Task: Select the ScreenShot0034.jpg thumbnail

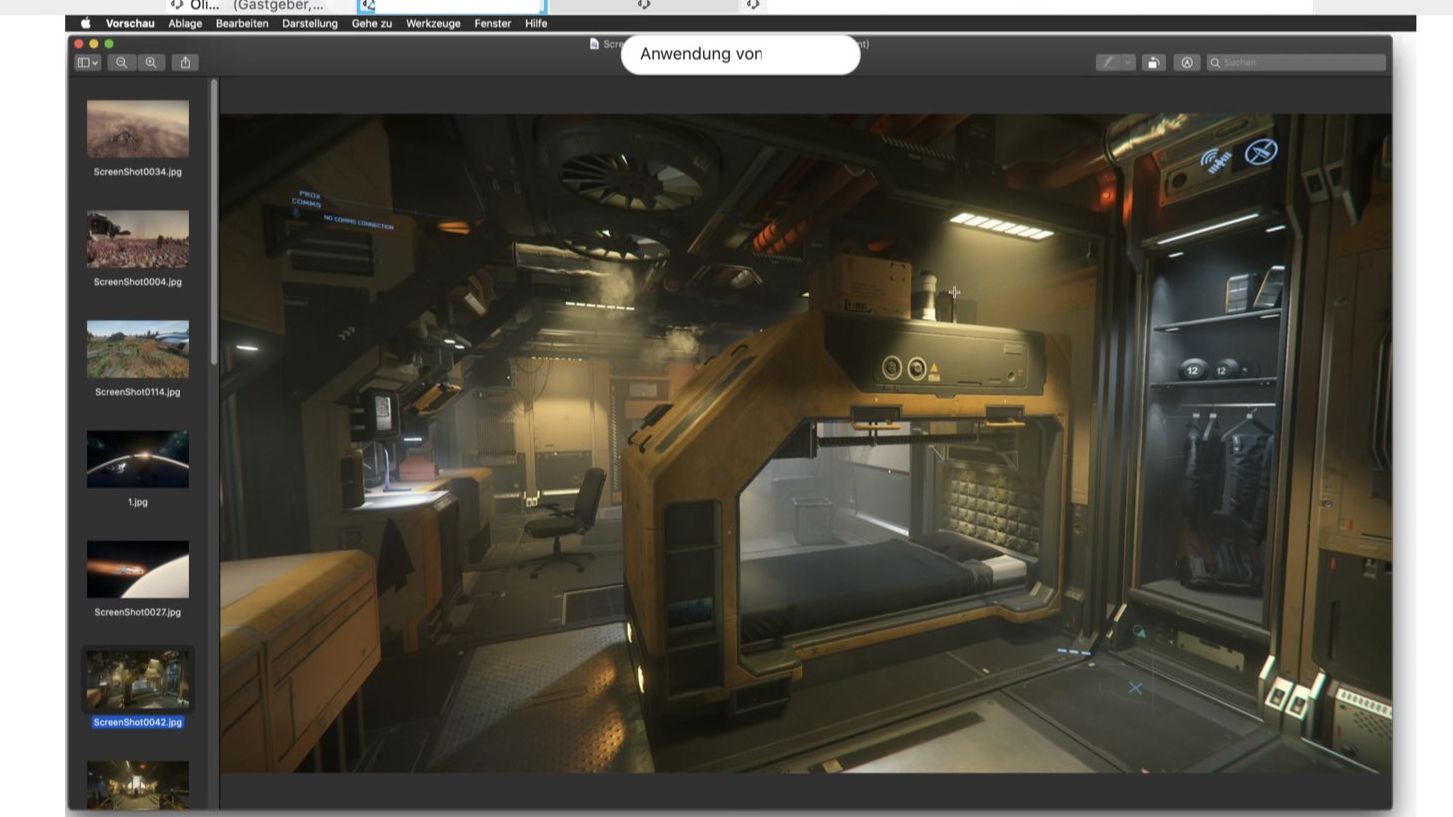Action: 138,128
